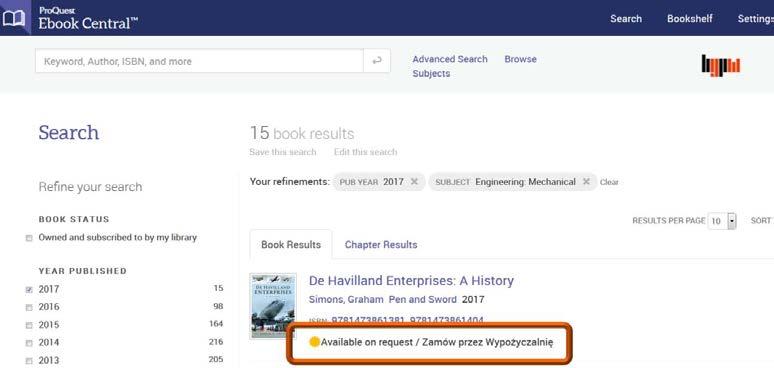Click the count 164 beside 2015
Image resolution: width=774 pixels, height=368 pixels.
pyautogui.click(x=216, y=324)
